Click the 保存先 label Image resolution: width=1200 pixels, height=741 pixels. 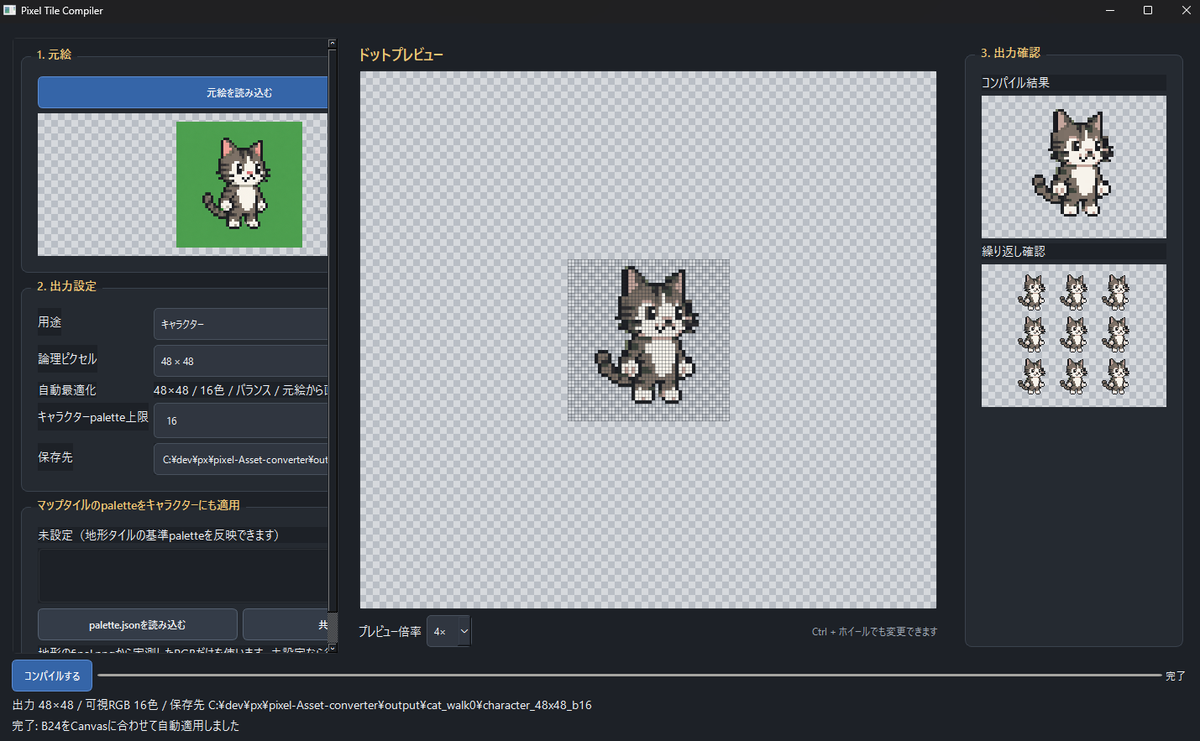click(x=55, y=458)
